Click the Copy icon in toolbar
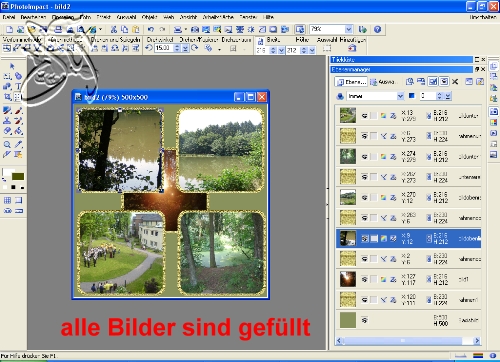Screen dimensions: 500x362 click(124, 29)
